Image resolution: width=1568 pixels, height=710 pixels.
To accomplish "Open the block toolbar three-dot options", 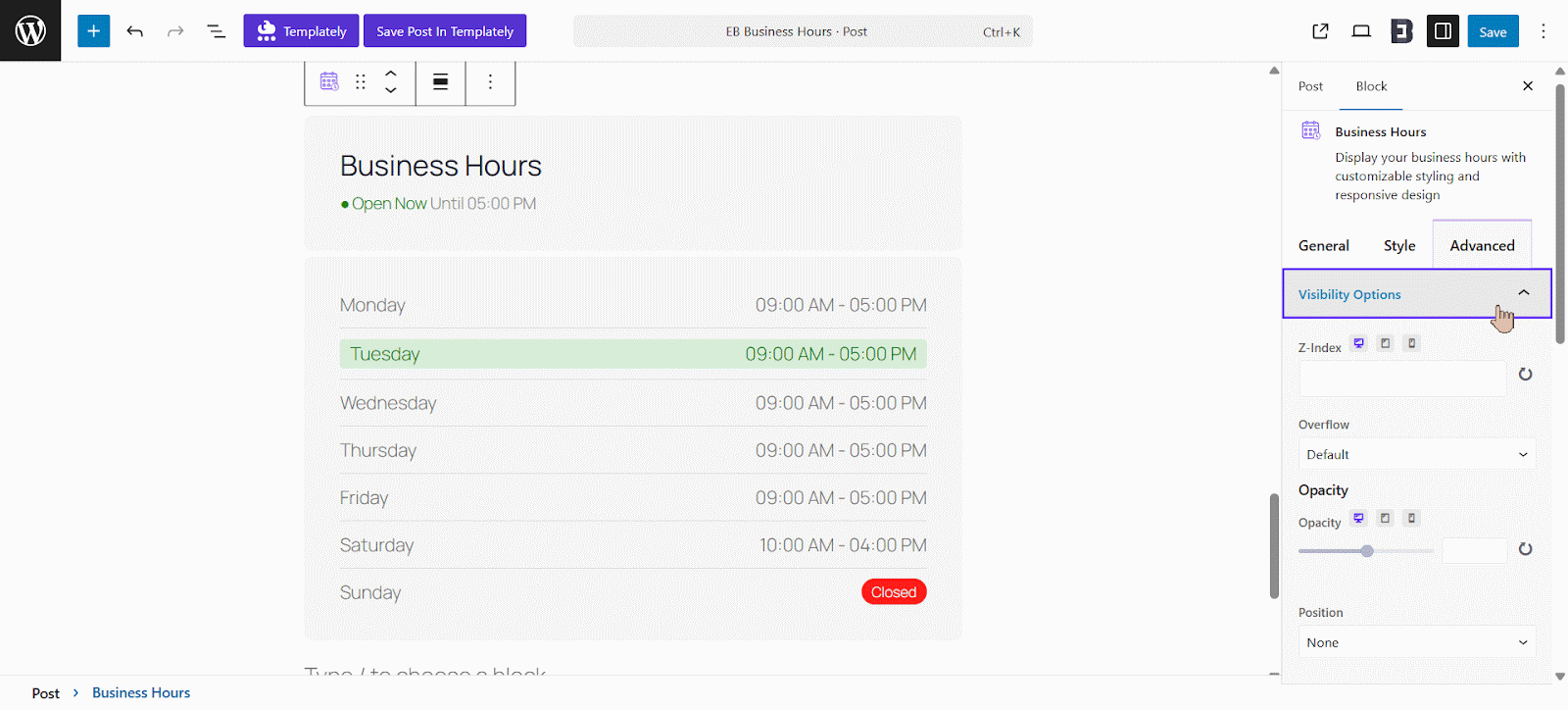I will point(490,81).
